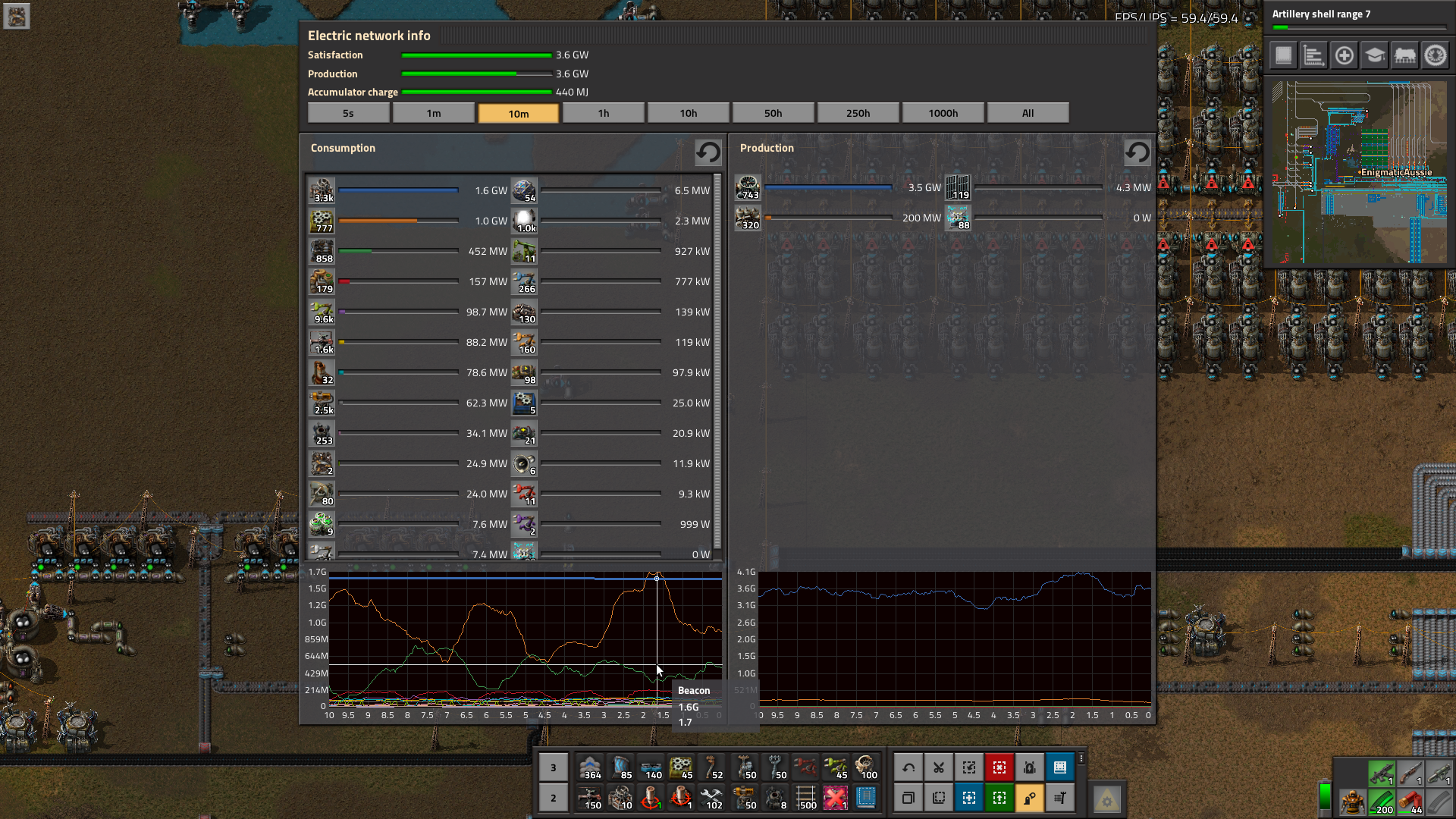This screenshot has height=819, width=1456.
Task: Show the All time range
Action: (1028, 113)
